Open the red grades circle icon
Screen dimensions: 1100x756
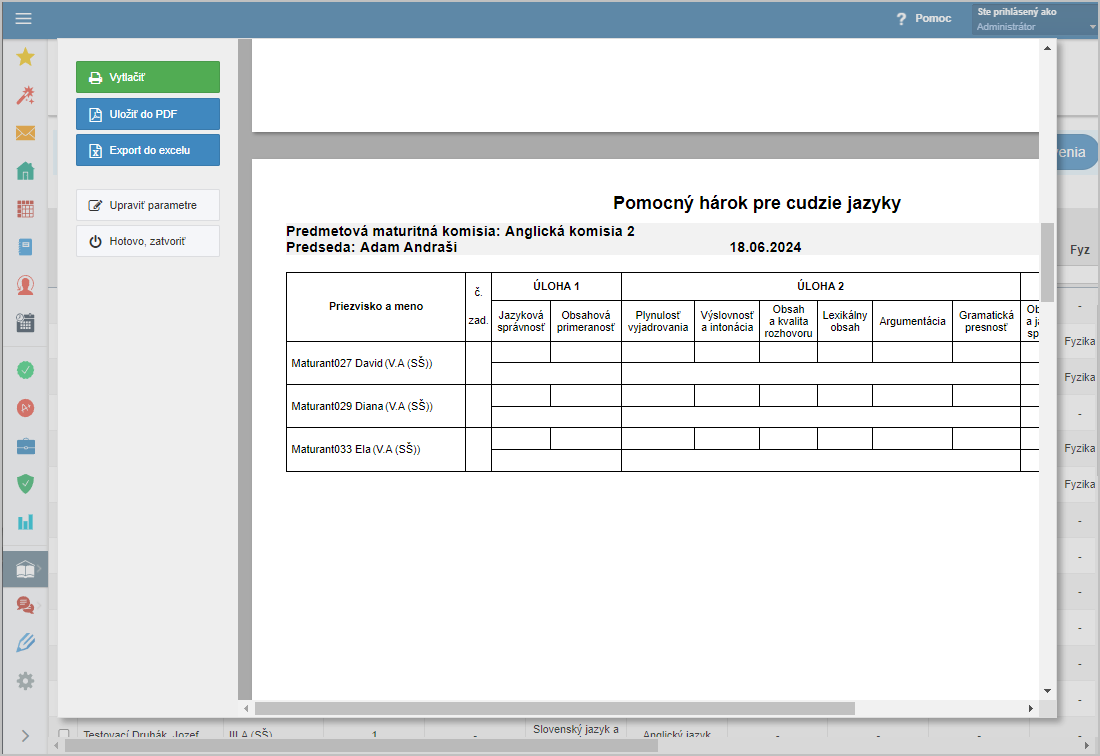pos(25,407)
